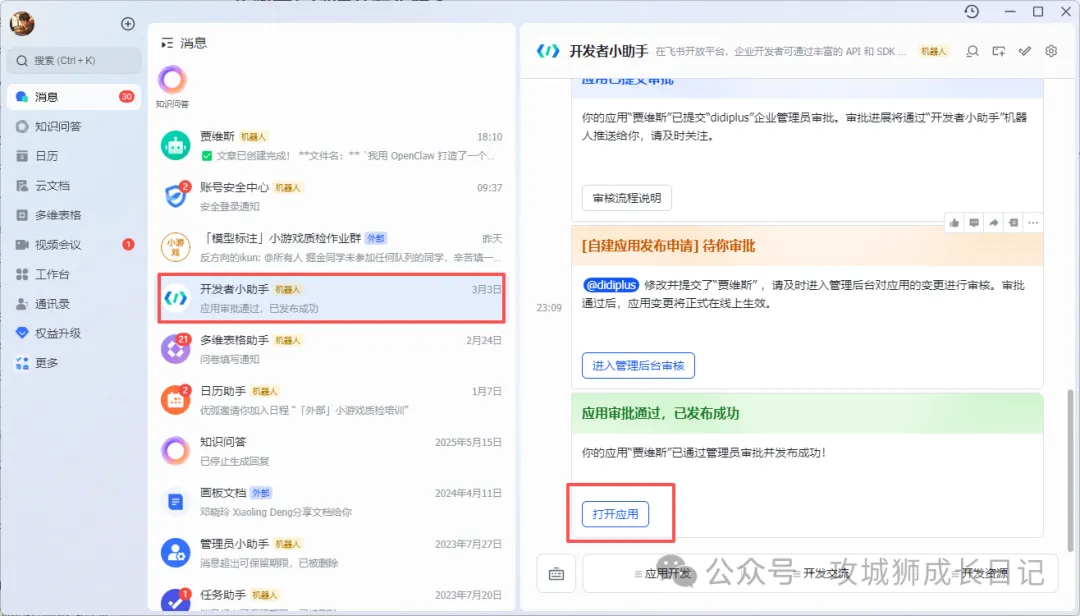This screenshot has width=1080, height=616.
Task: Open chat settings gear icon
Action: (x=1051, y=51)
